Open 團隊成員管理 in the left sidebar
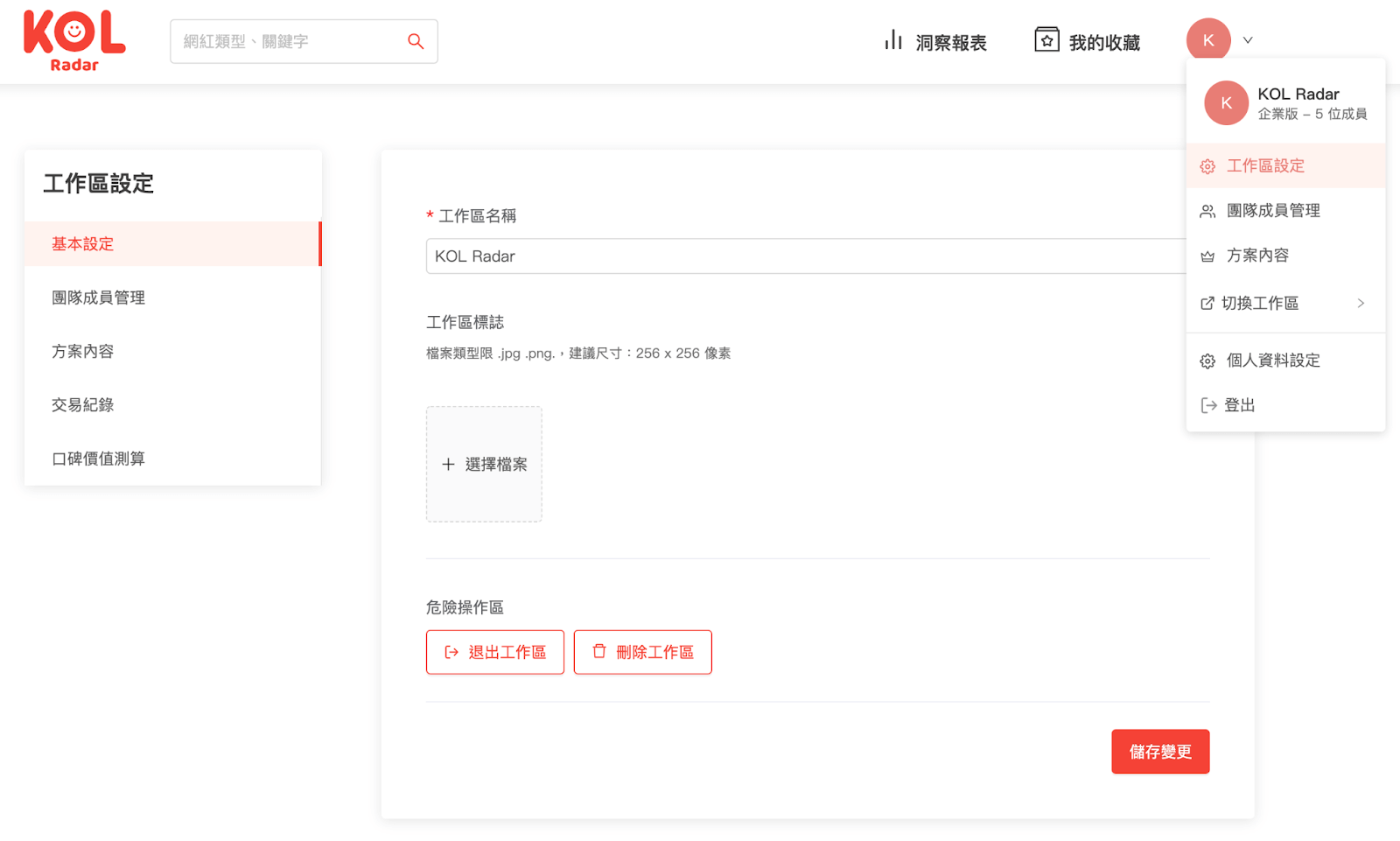Image resolution: width=1400 pixels, height=841 pixels. pos(172,298)
